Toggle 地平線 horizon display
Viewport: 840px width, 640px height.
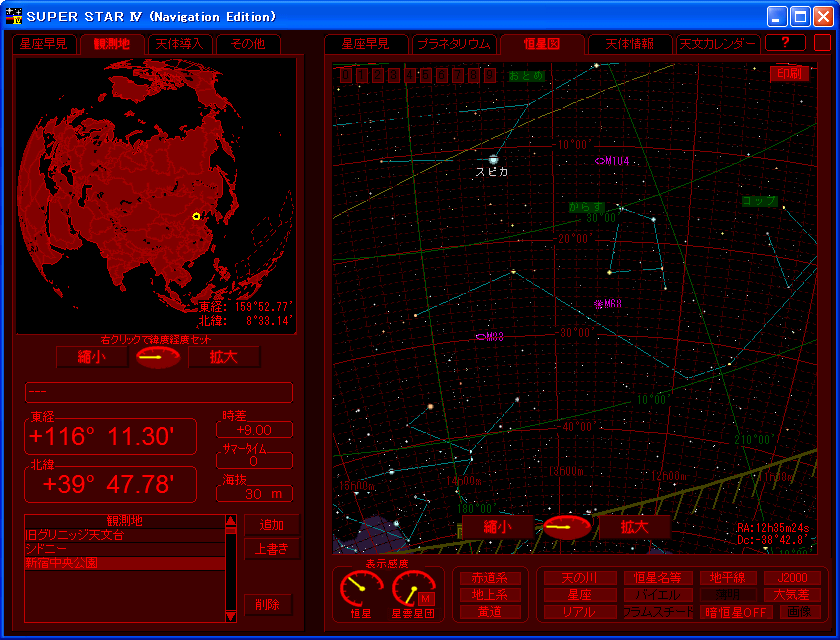coord(729,578)
